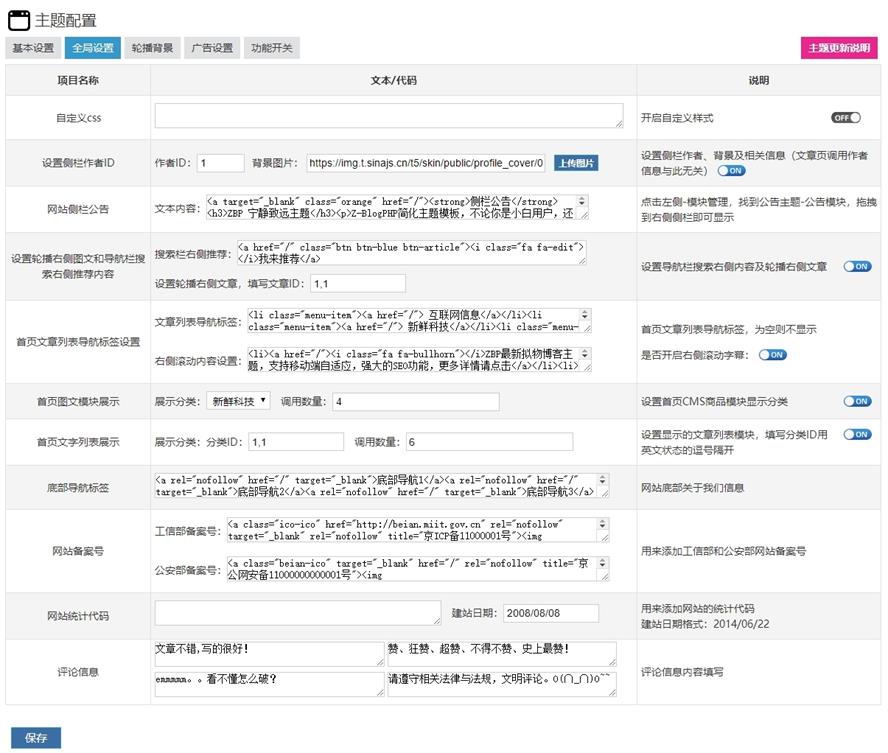Viewport: 888px width, 753px height.
Task: Click the 作者ID input field
Action: 220,163
